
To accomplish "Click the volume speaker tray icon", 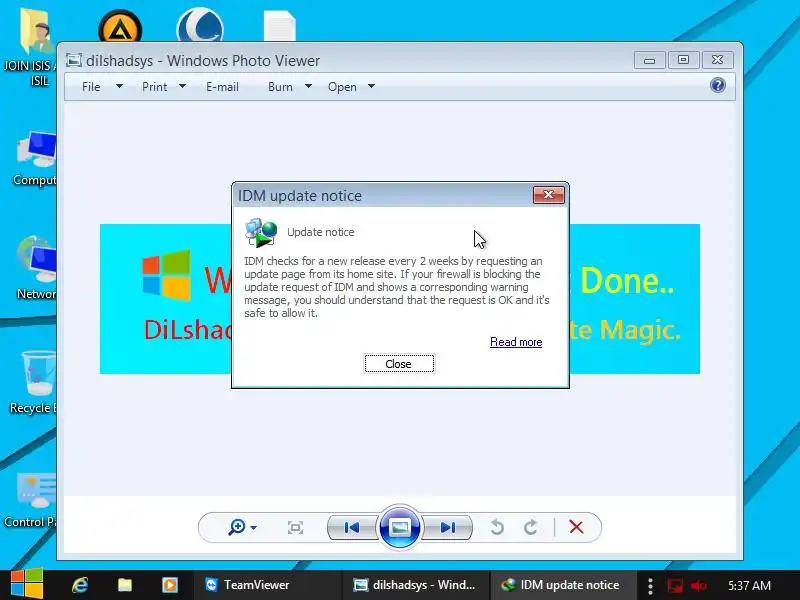I will 699,586.
